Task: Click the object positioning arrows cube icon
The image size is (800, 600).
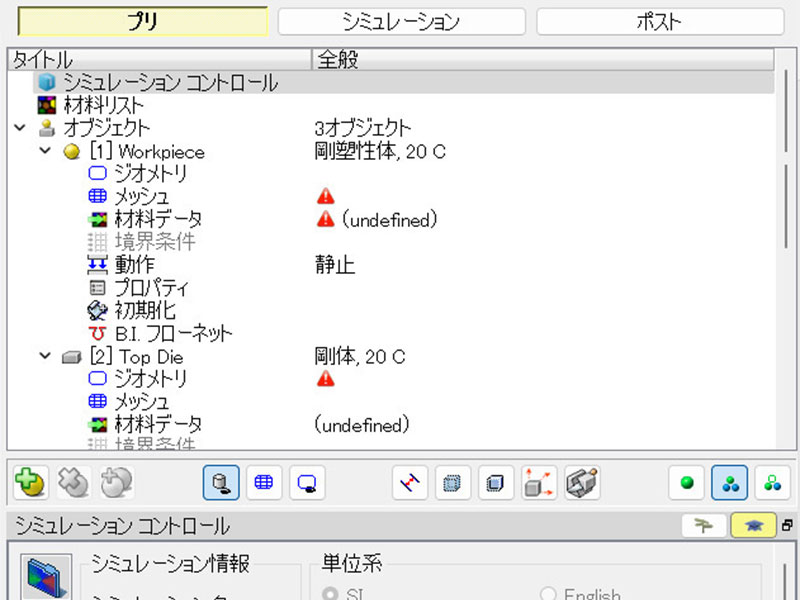Action: [539, 483]
